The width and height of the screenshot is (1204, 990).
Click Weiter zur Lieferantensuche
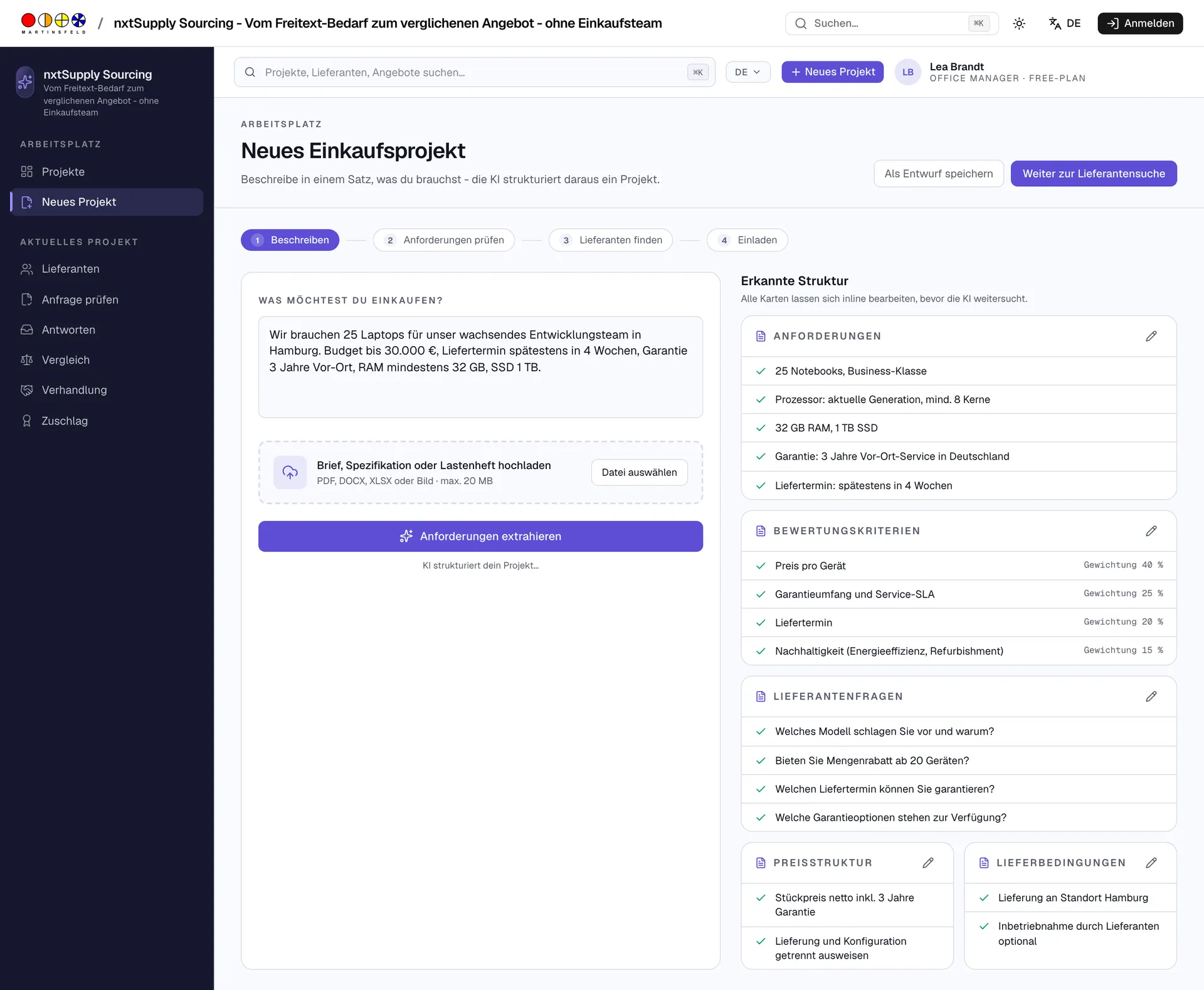1094,174
